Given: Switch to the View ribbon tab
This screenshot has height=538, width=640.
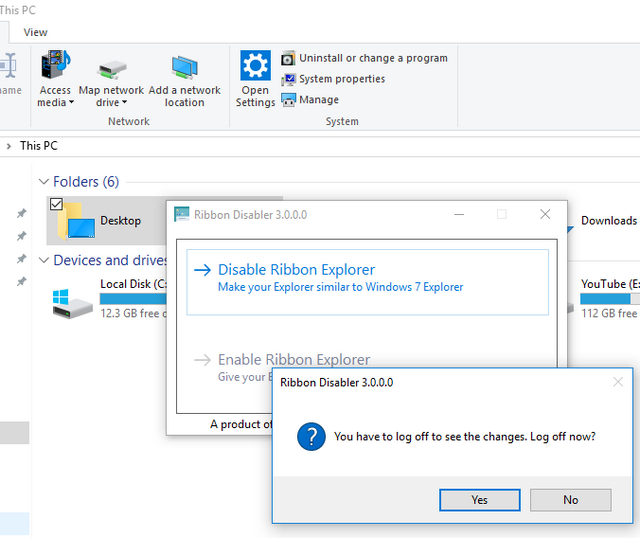Looking at the screenshot, I should coord(35,32).
